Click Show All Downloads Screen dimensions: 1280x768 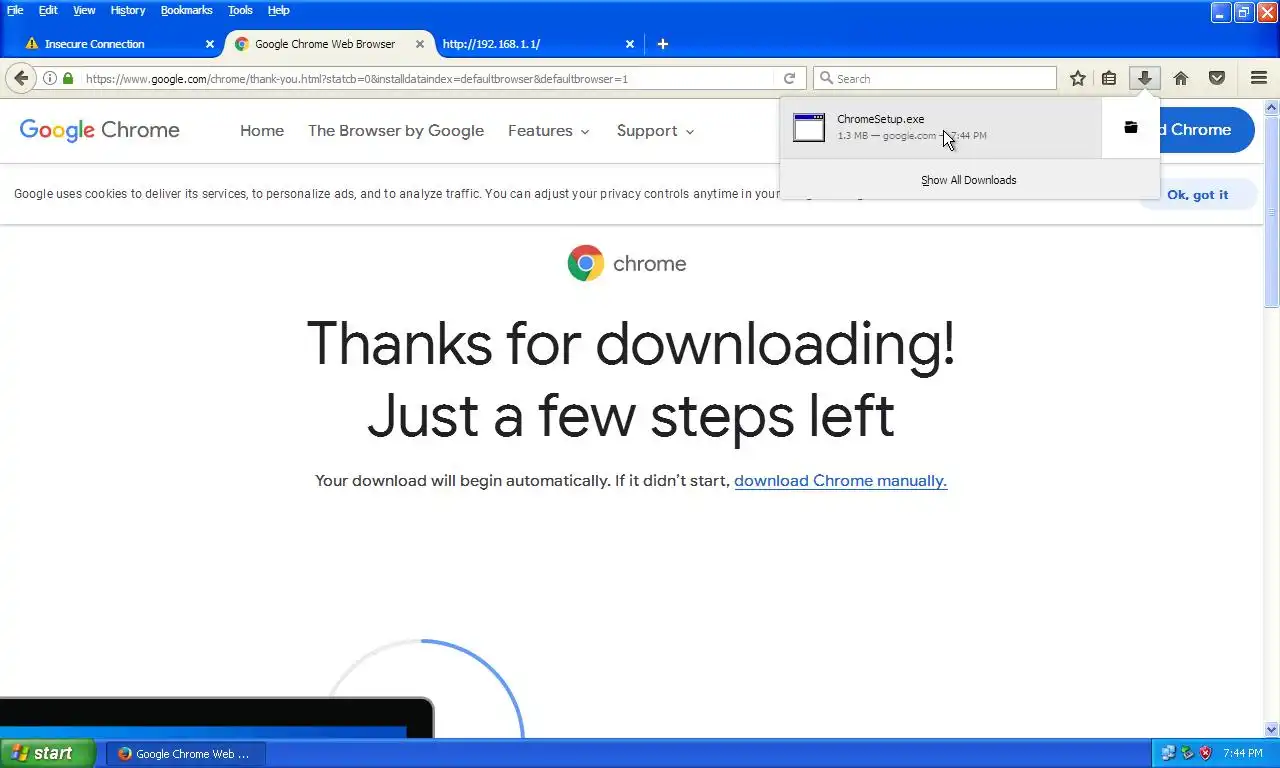pyautogui.click(x=969, y=180)
